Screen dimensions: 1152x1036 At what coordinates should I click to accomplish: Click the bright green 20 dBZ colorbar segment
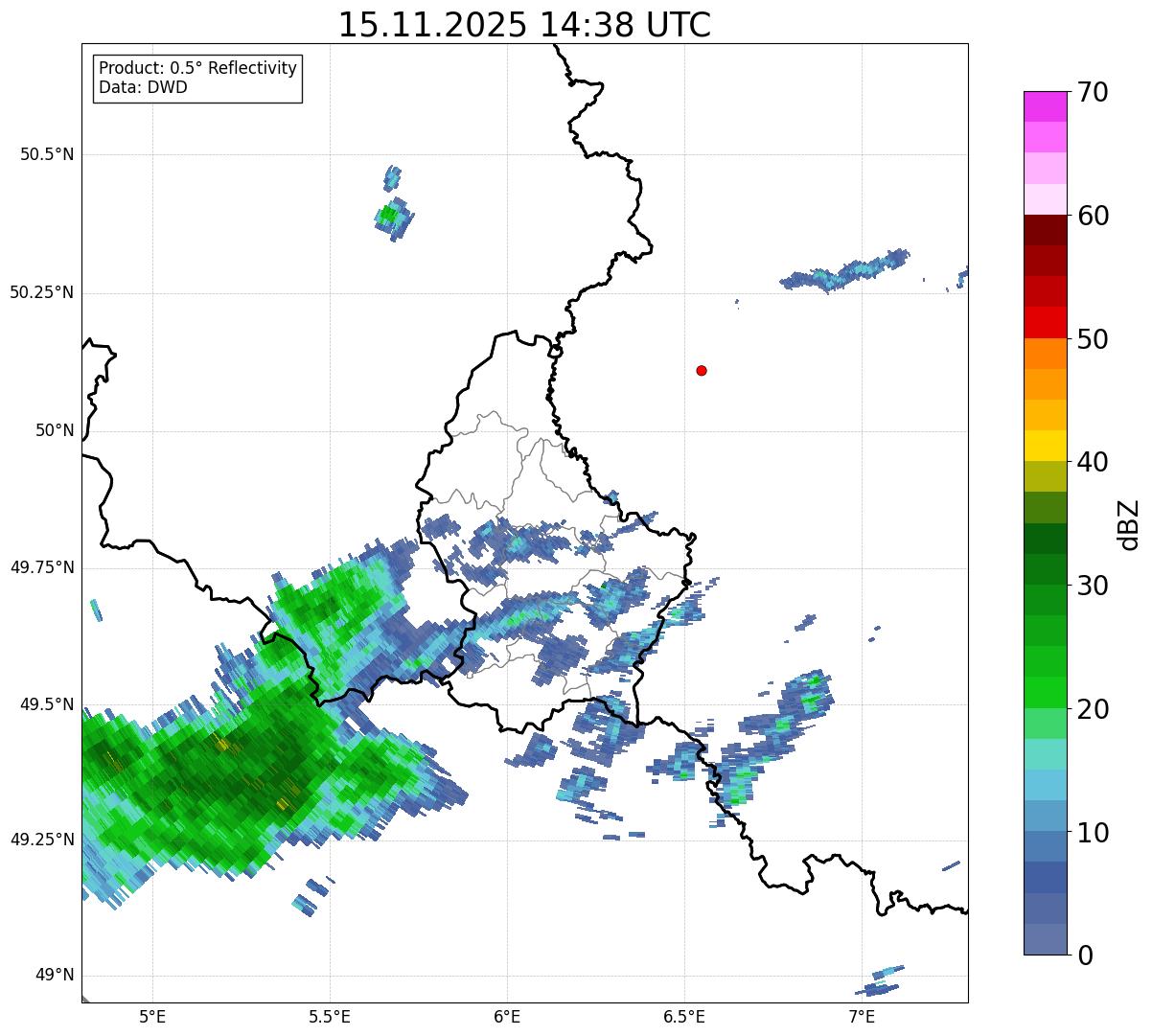tap(1045, 692)
